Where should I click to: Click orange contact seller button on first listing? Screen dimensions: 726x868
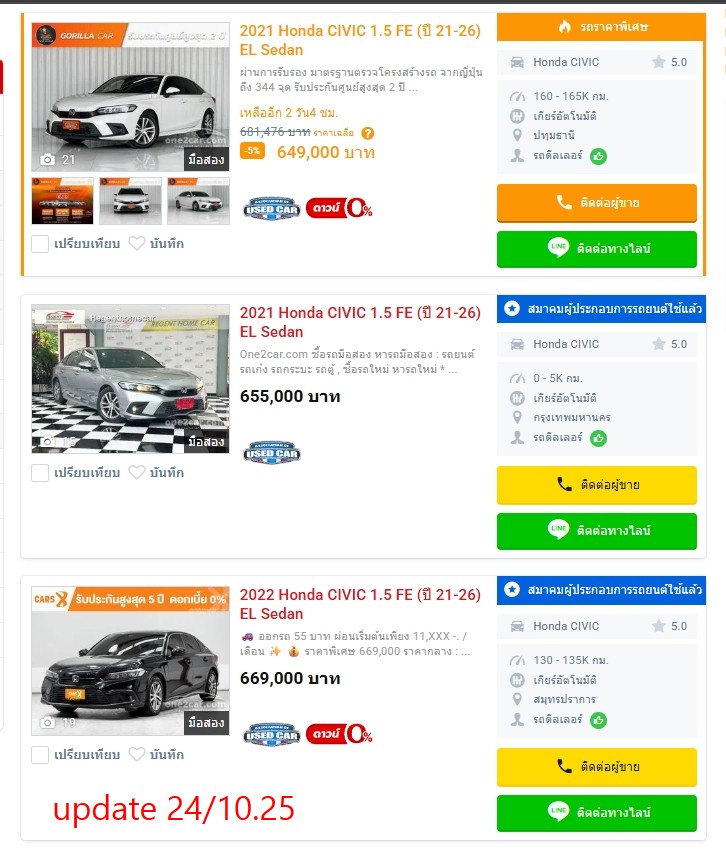click(597, 203)
